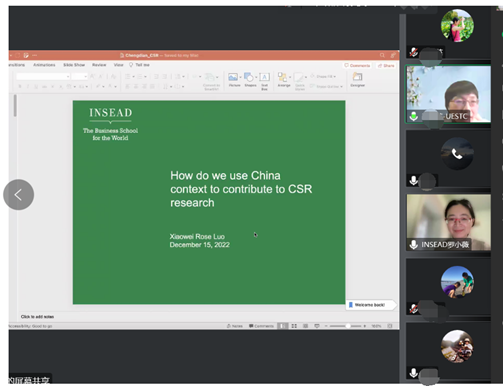Select the INSEAD罗小薇 video tile
This screenshot has width=503, height=386.
(448, 222)
